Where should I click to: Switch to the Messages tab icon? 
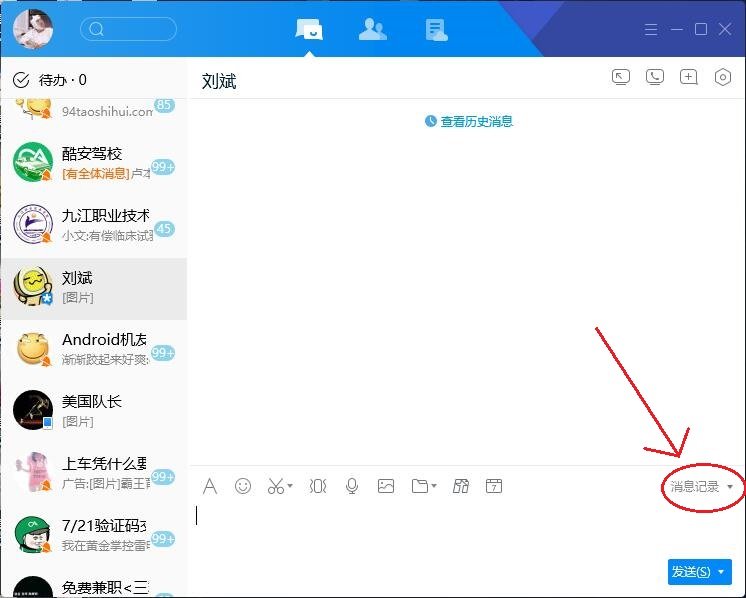[309, 29]
